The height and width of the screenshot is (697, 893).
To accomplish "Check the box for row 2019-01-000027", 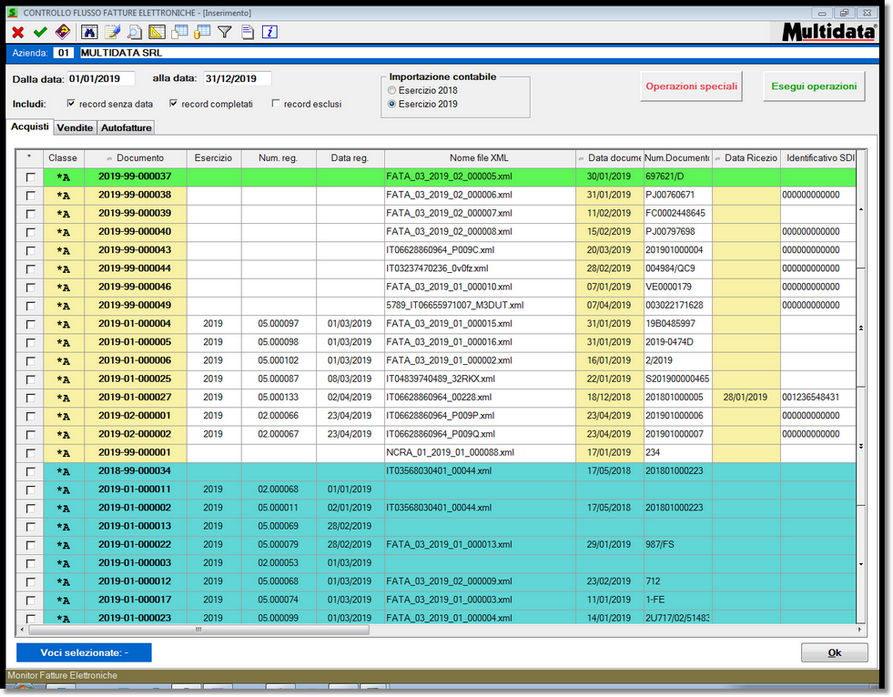I will (31, 398).
